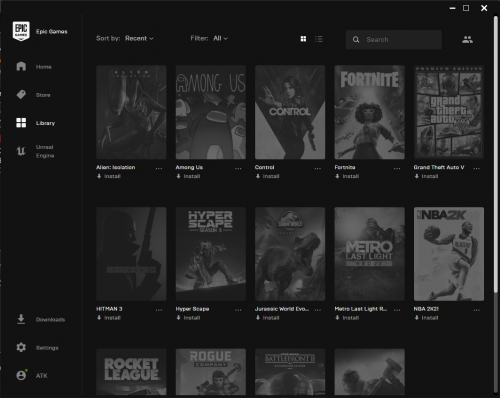
Task: Open more options for Jurassic World Evolution
Action: coord(318,310)
